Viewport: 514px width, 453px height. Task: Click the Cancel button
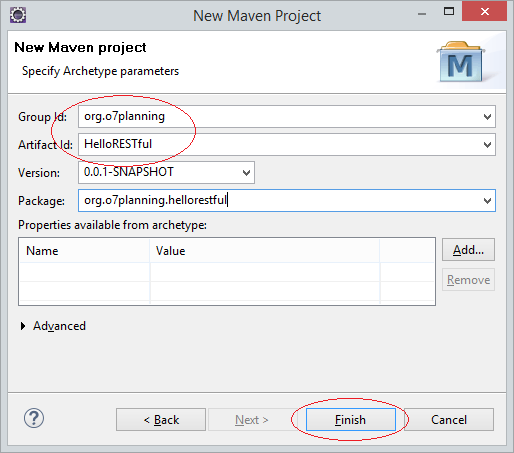(x=449, y=420)
